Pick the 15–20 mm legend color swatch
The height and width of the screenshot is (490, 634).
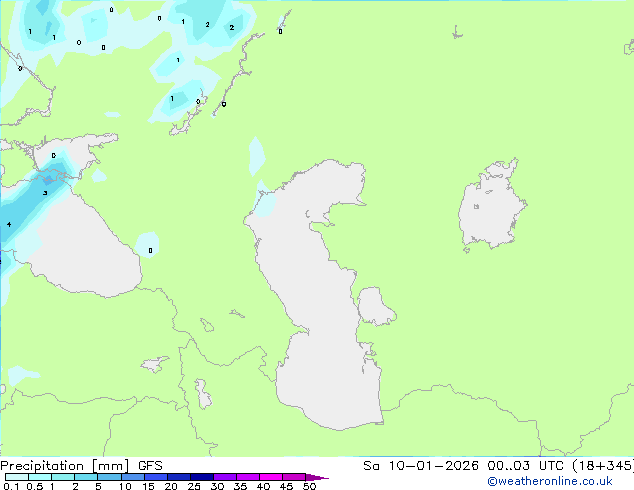pos(156,477)
